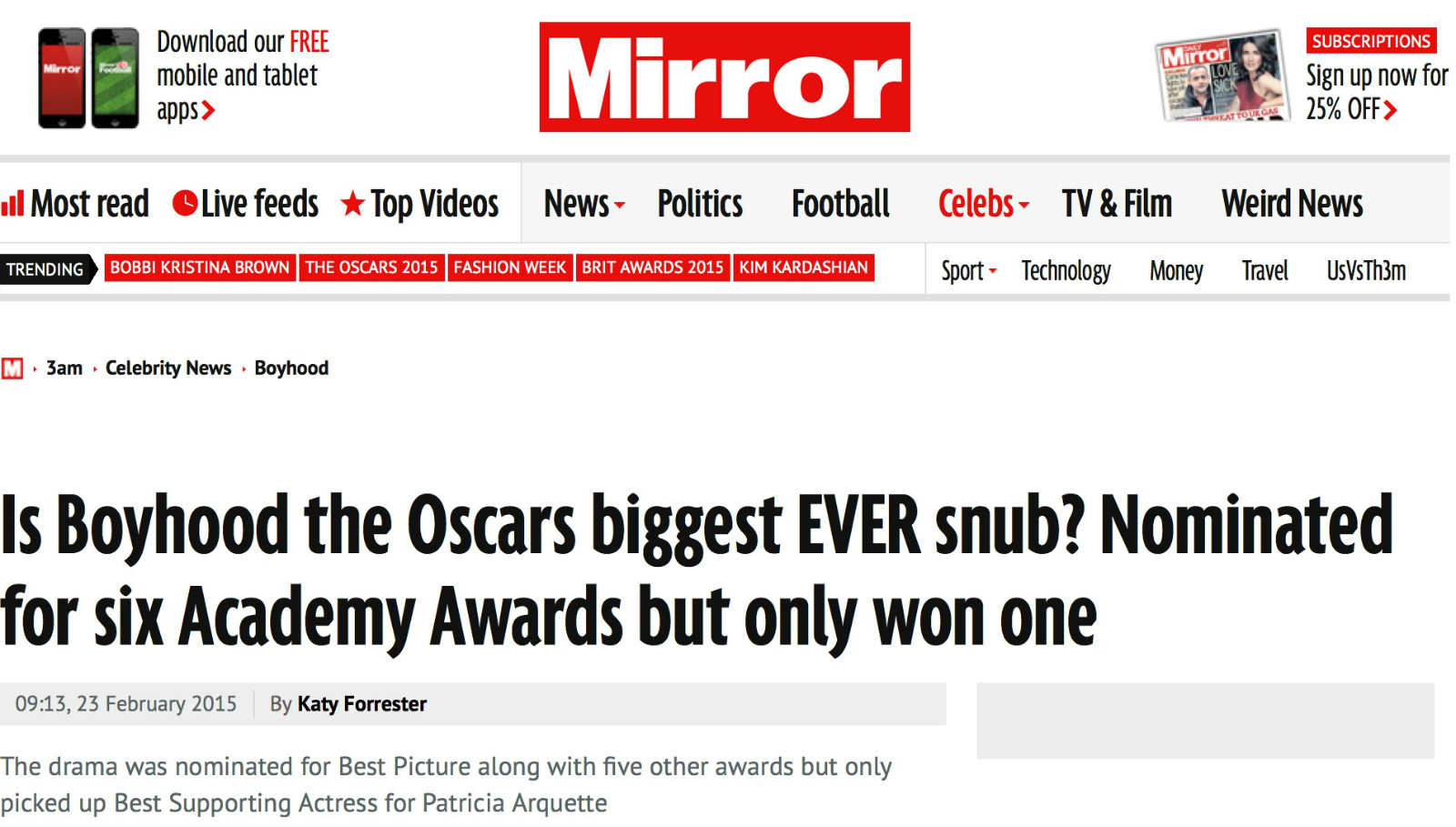Go to Weird News section

tap(1291, 204)
